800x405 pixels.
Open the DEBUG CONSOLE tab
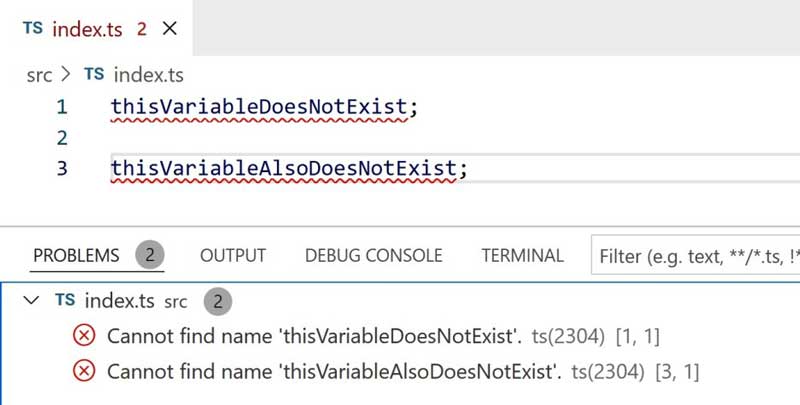coord(373,255)
